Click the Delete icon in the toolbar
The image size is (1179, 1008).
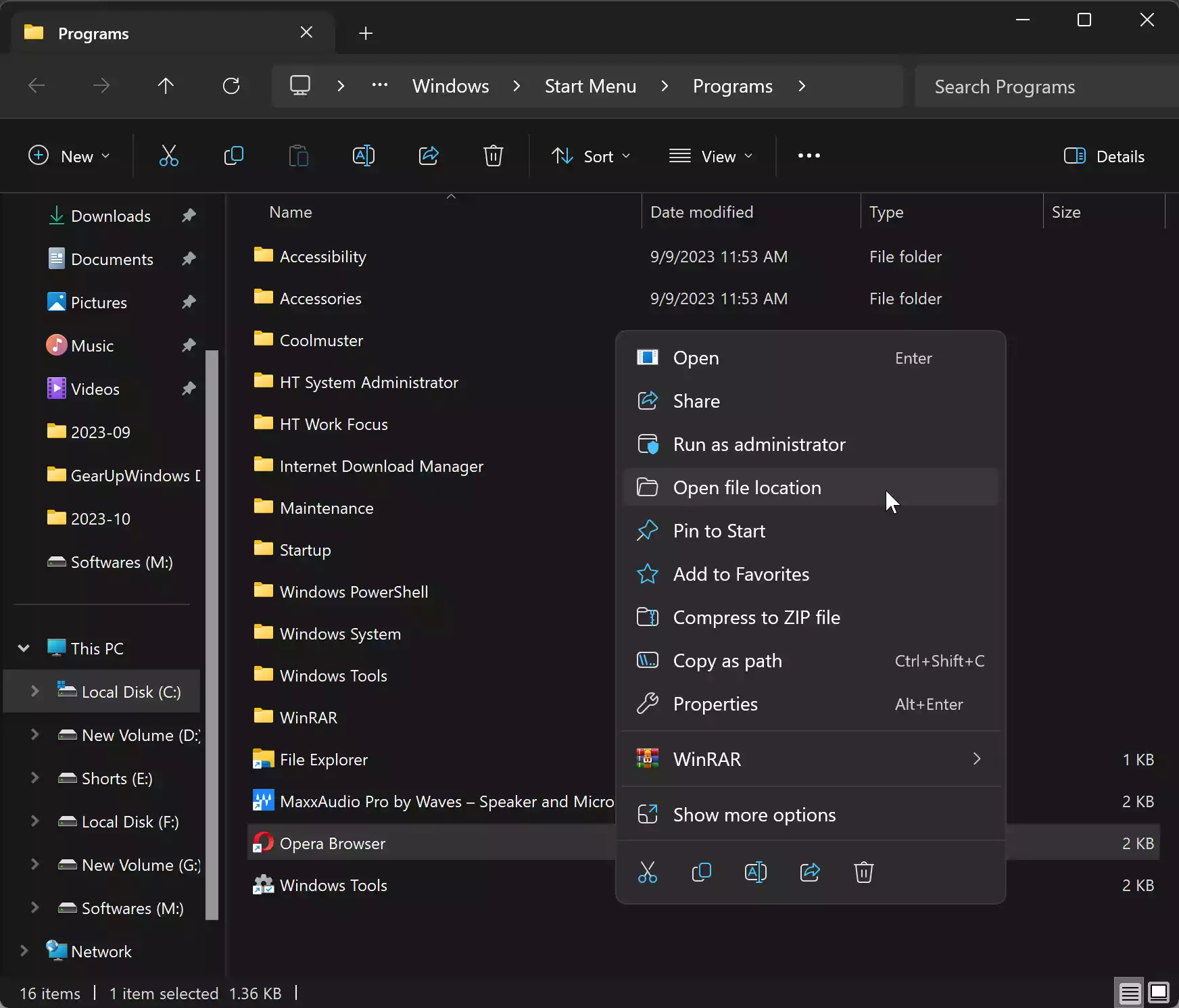494,155
